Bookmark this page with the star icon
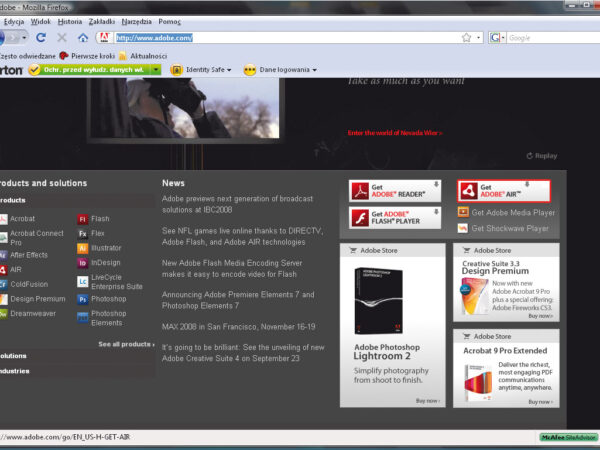Screen dimensions: 600x450 click(466, 37)
